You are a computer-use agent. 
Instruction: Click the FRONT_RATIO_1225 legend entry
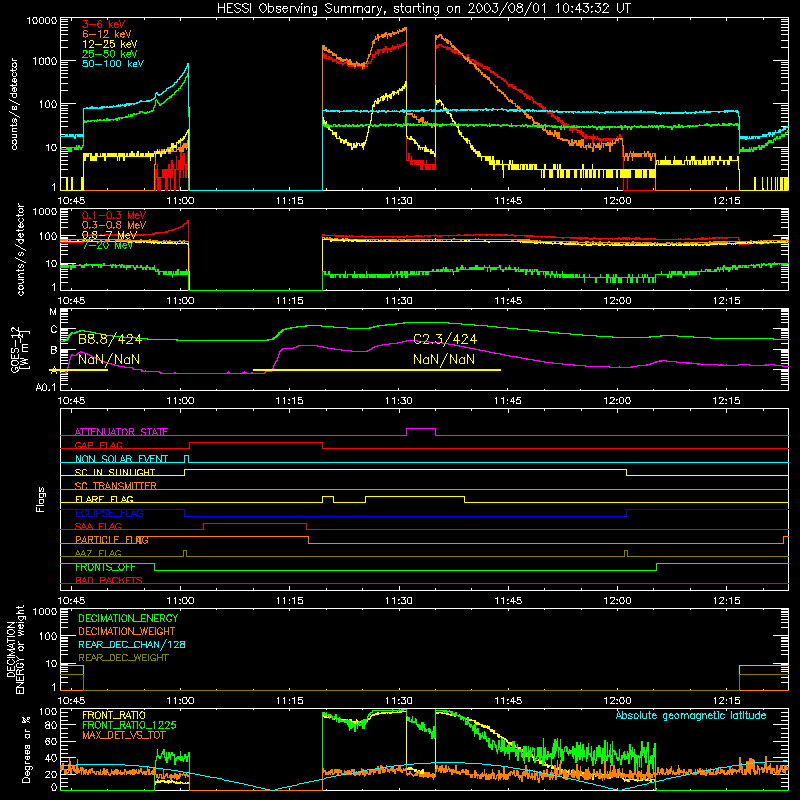(x=129, y=725)
